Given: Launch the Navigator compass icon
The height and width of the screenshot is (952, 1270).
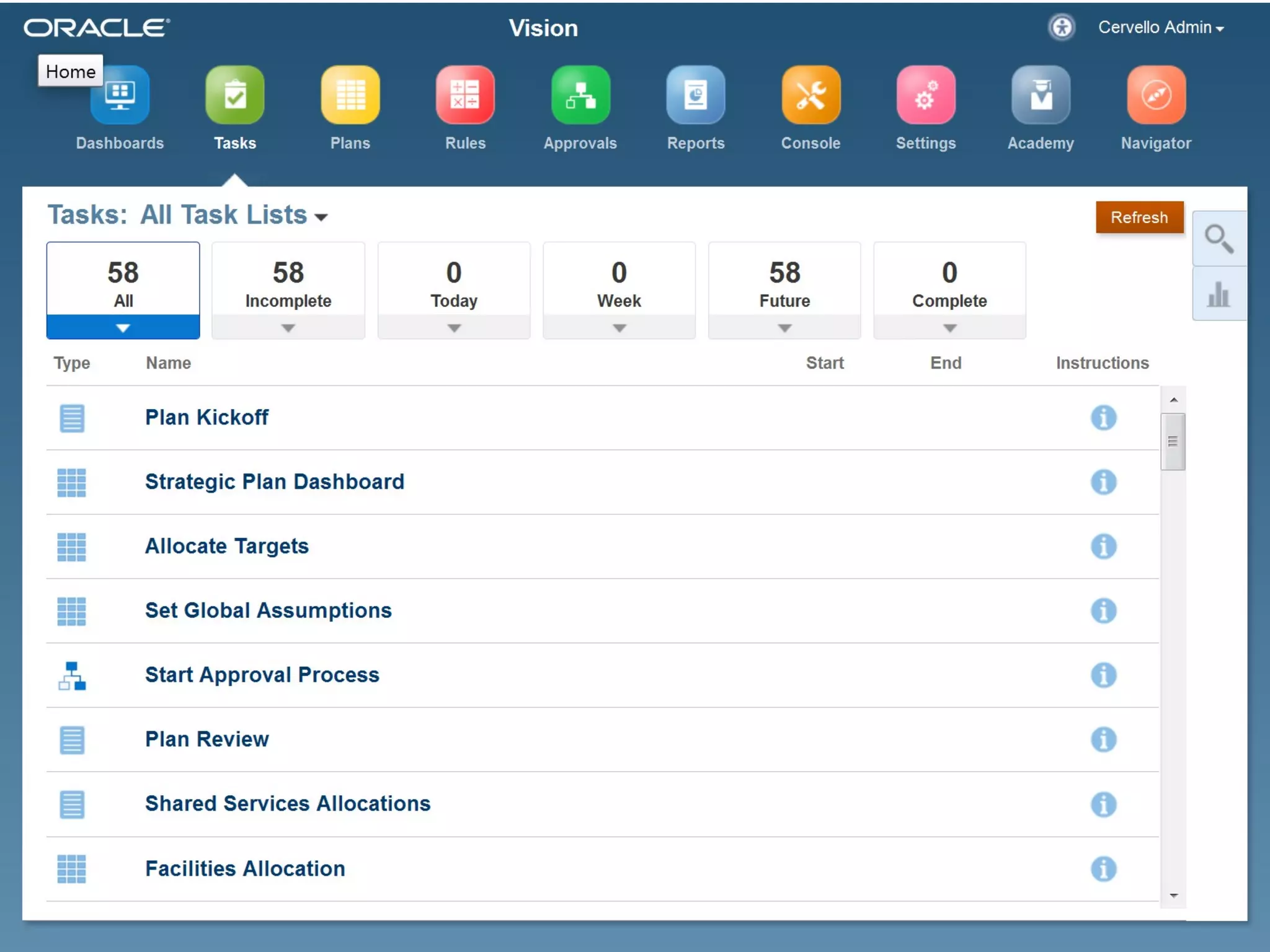Looking at the screenshot, I should (1156, 95).
